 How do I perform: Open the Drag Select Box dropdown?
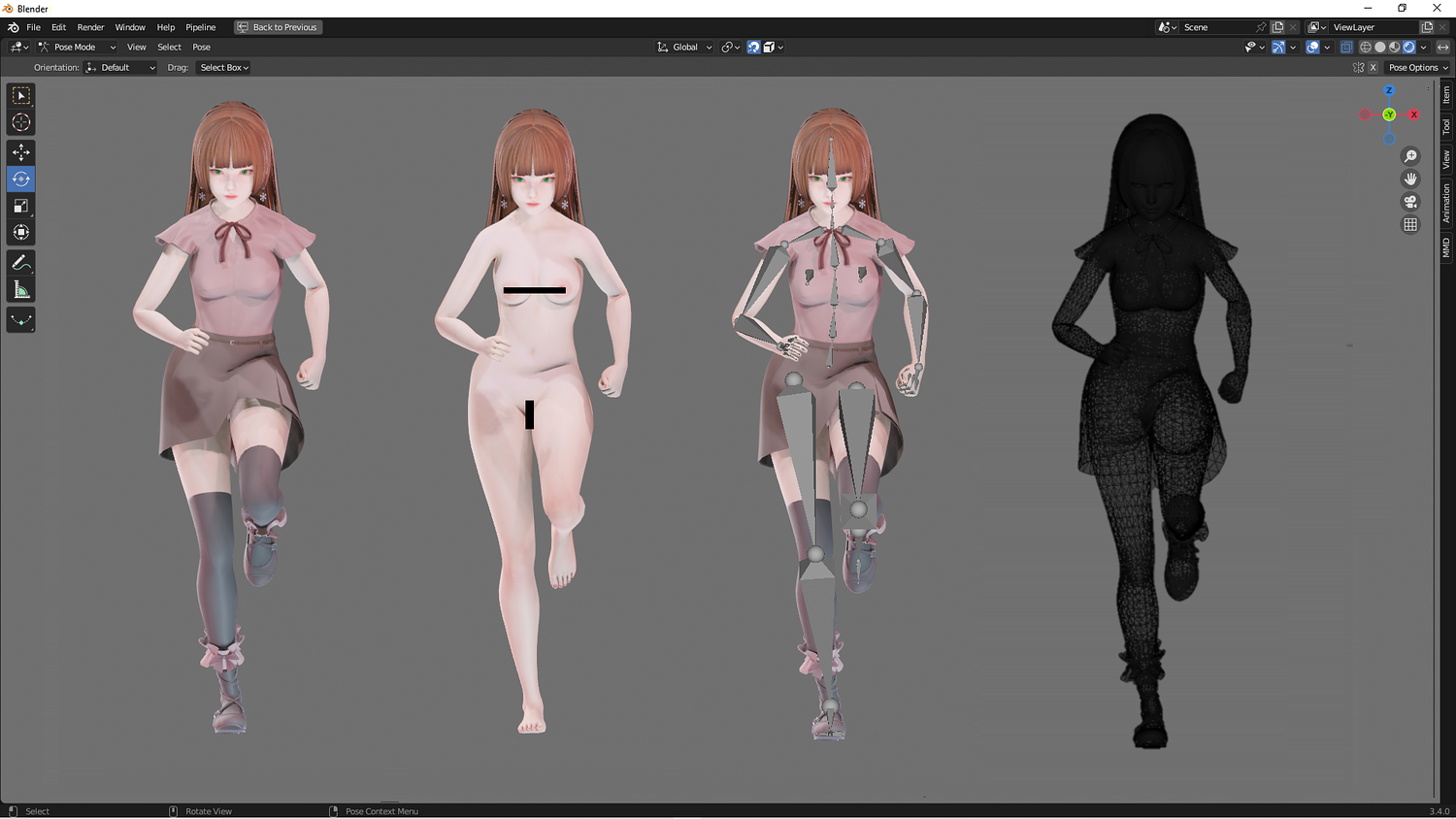(224, 68)
